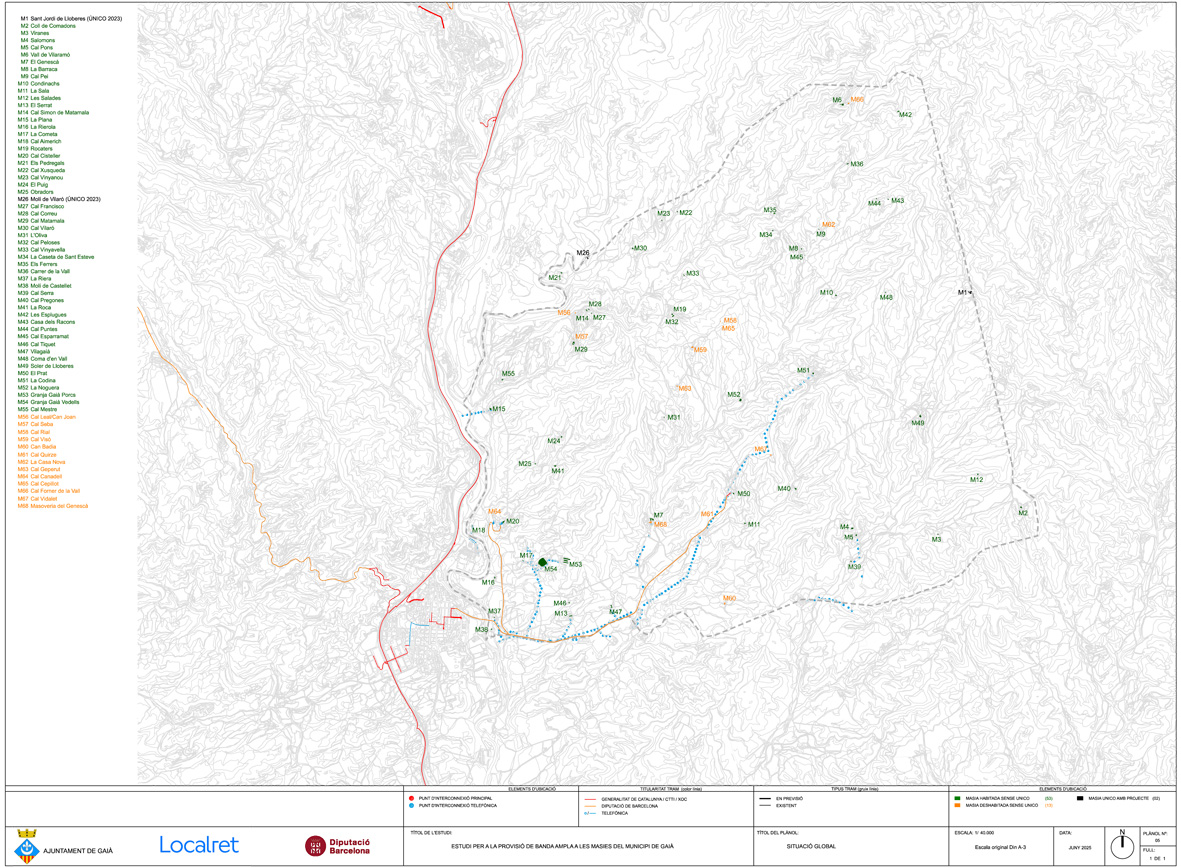Select list entry 'M26 Molí de Vilaró'

click(59, 199)
